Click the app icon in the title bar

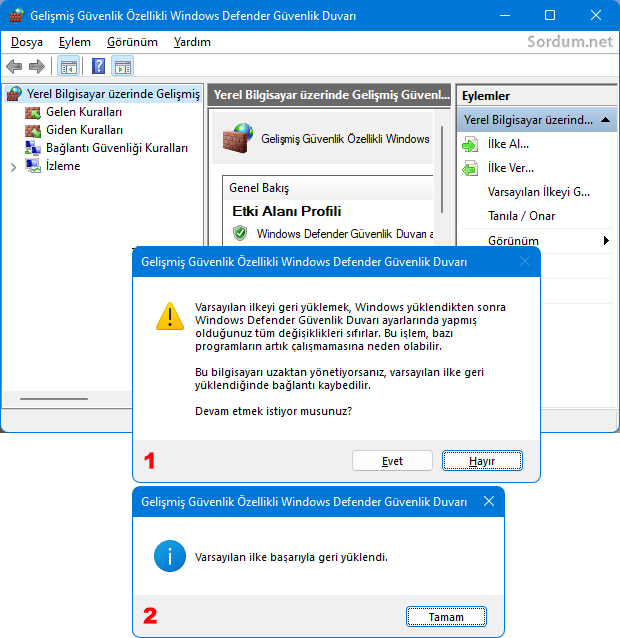pyautogui.click(x=16, y=15)
